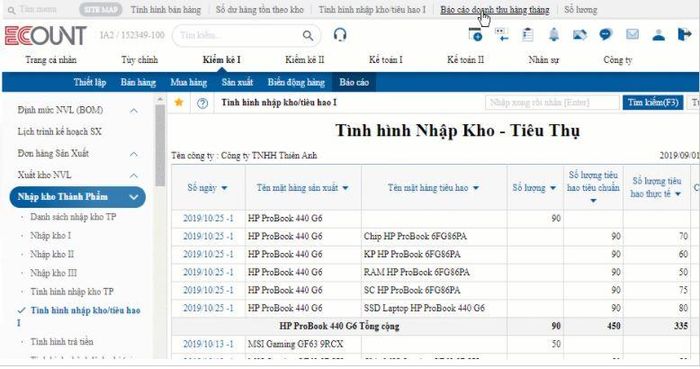Open Số dư hàng tồn theo kho shortcut
Image resolution: width=700 pixels, height=369 pixels.
point(259,9)
